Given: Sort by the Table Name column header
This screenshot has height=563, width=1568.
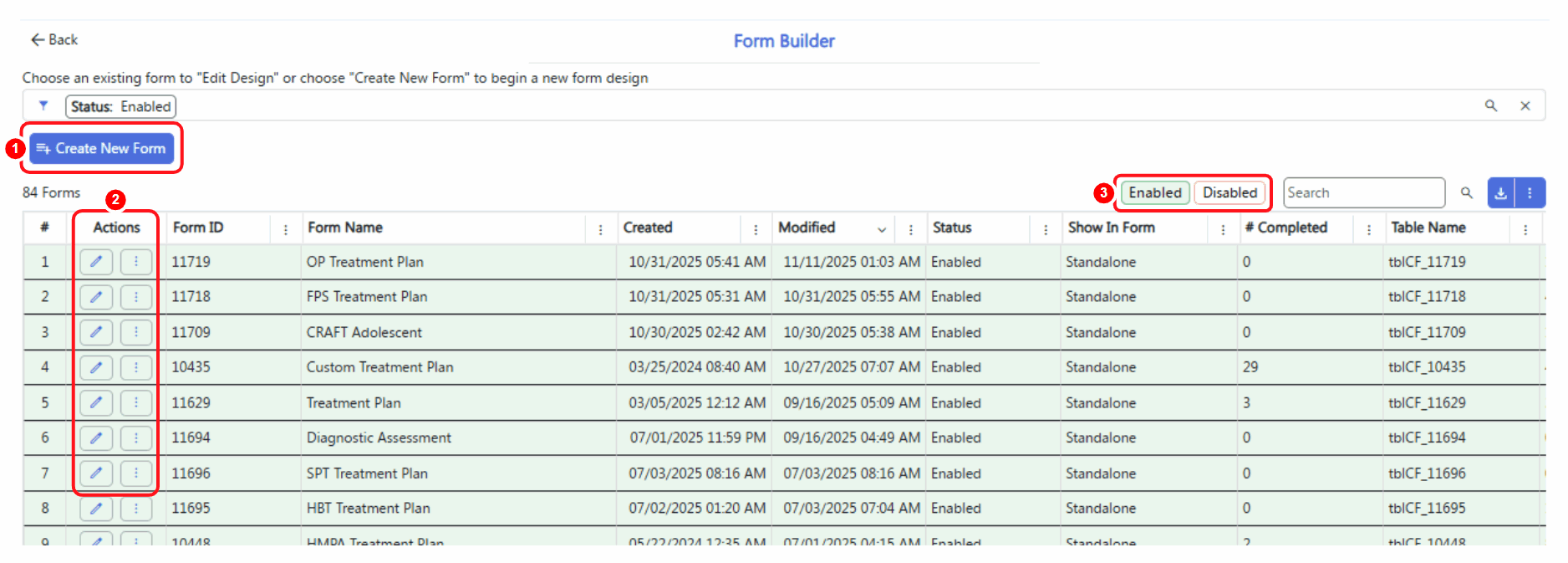Looking at the screenshot, I should point(1428,228).
